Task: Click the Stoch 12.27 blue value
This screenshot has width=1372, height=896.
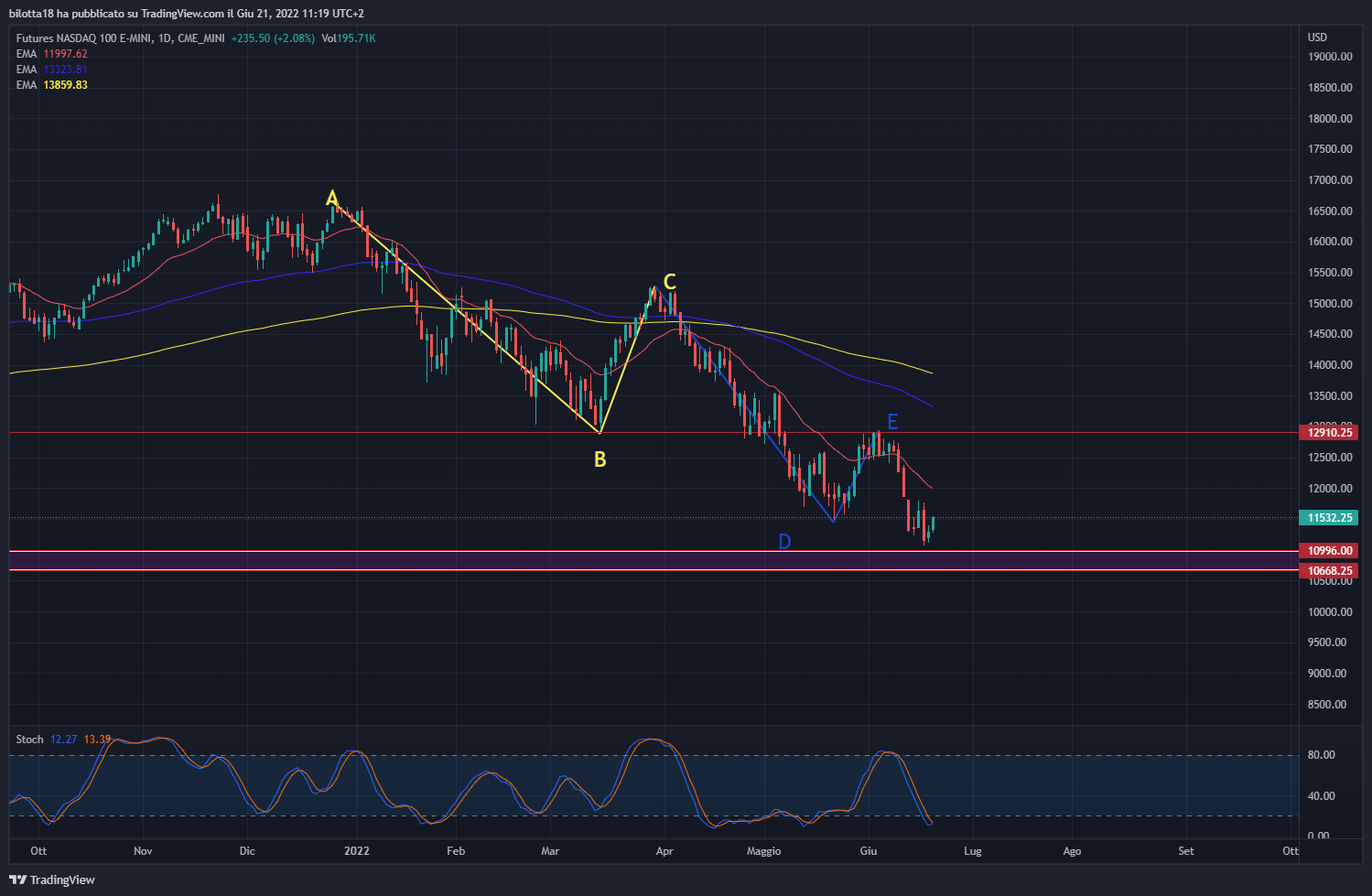Action: (x=64, y=739)
